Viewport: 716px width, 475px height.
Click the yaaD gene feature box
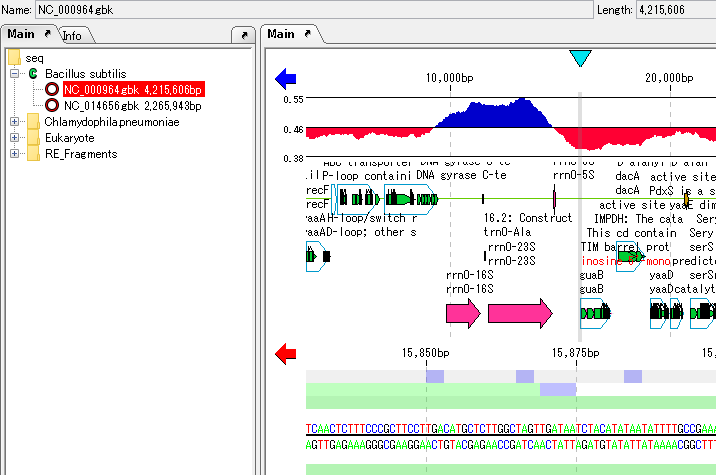point(658,313)
